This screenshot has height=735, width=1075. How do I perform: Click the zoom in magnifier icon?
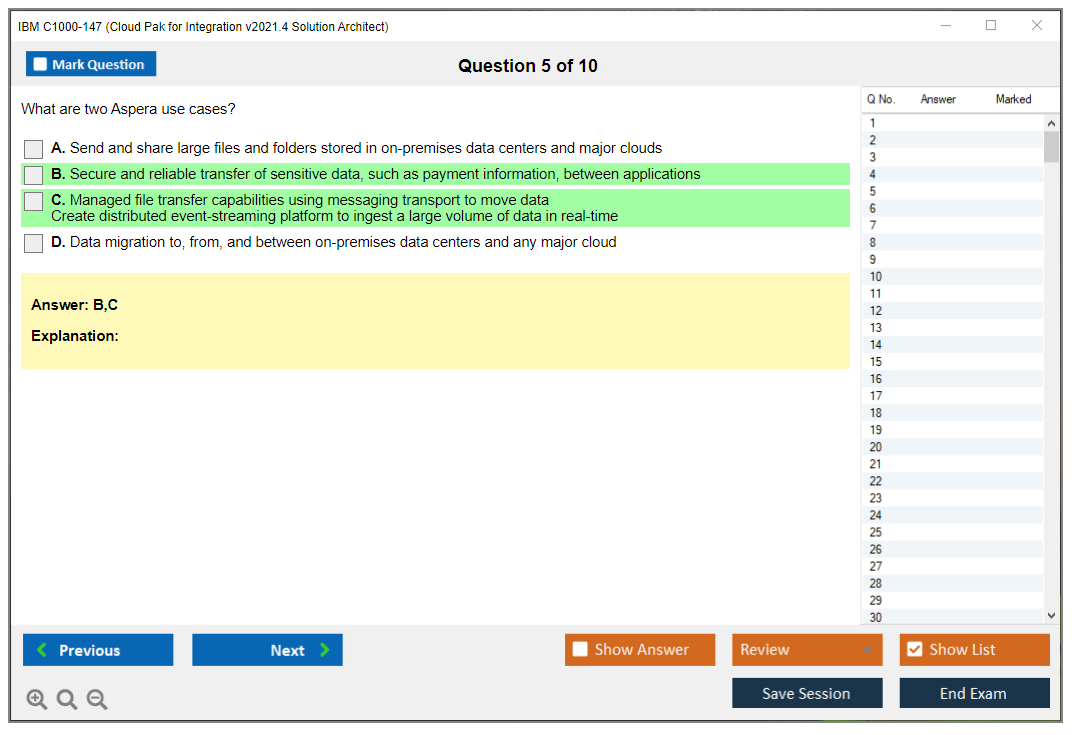pos(37,700)
